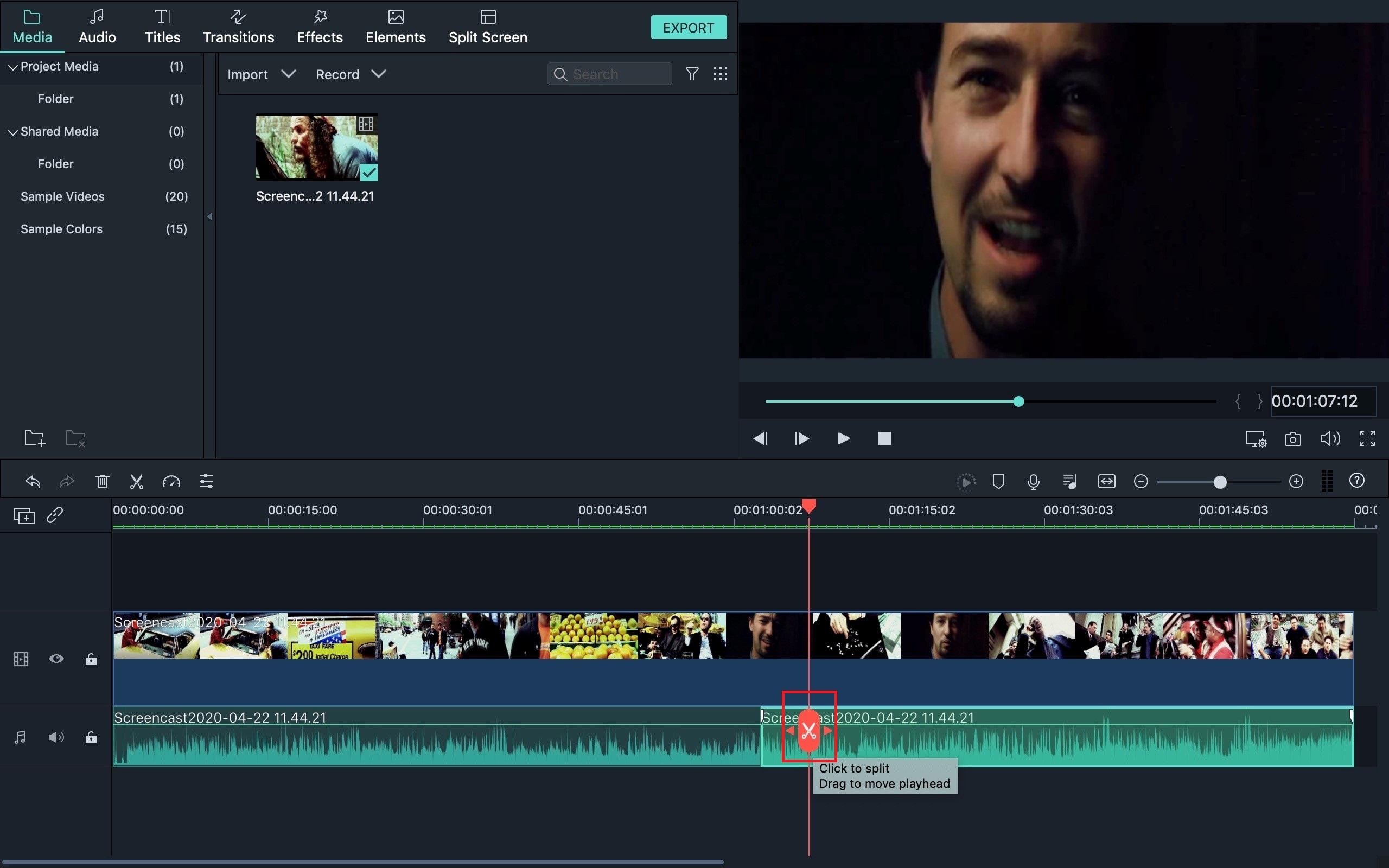
Task: Click the Export button
Action: (689, 27)
